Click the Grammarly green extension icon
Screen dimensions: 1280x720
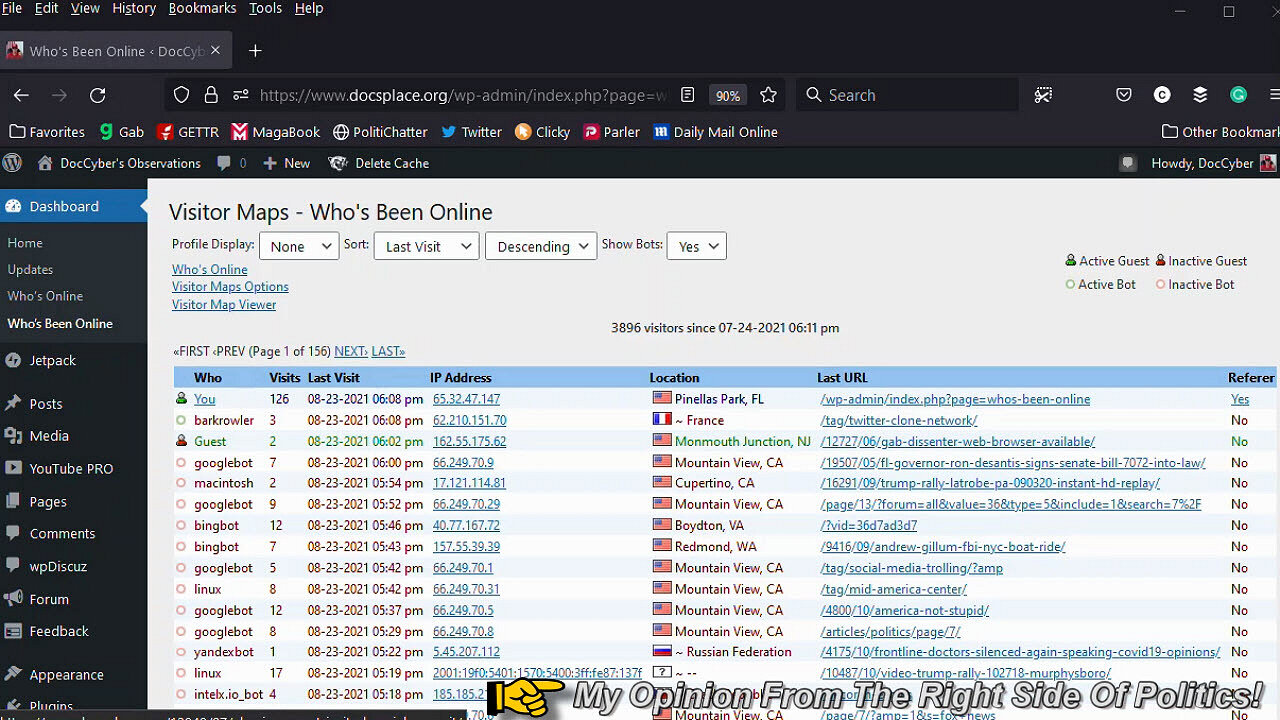(1238, 95)
